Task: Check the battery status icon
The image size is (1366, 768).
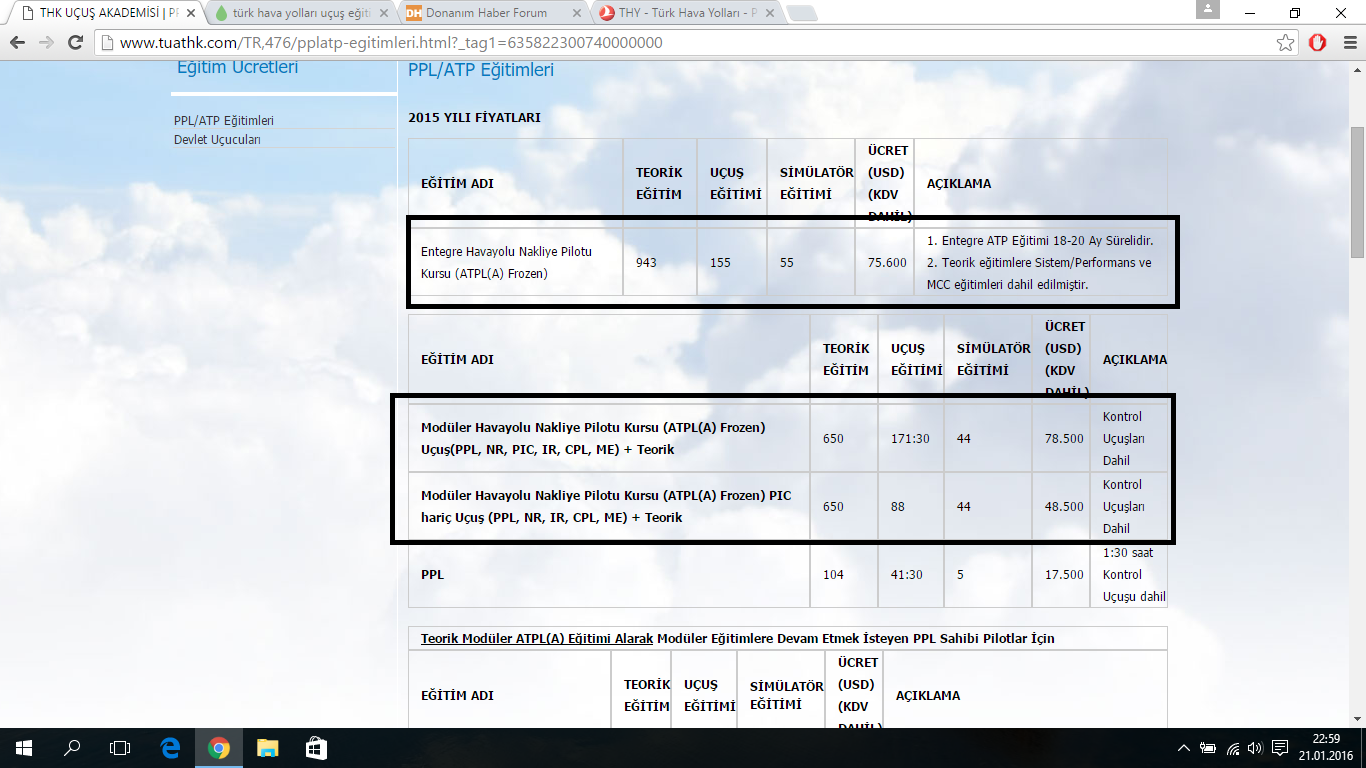Action: point(1209,748)
